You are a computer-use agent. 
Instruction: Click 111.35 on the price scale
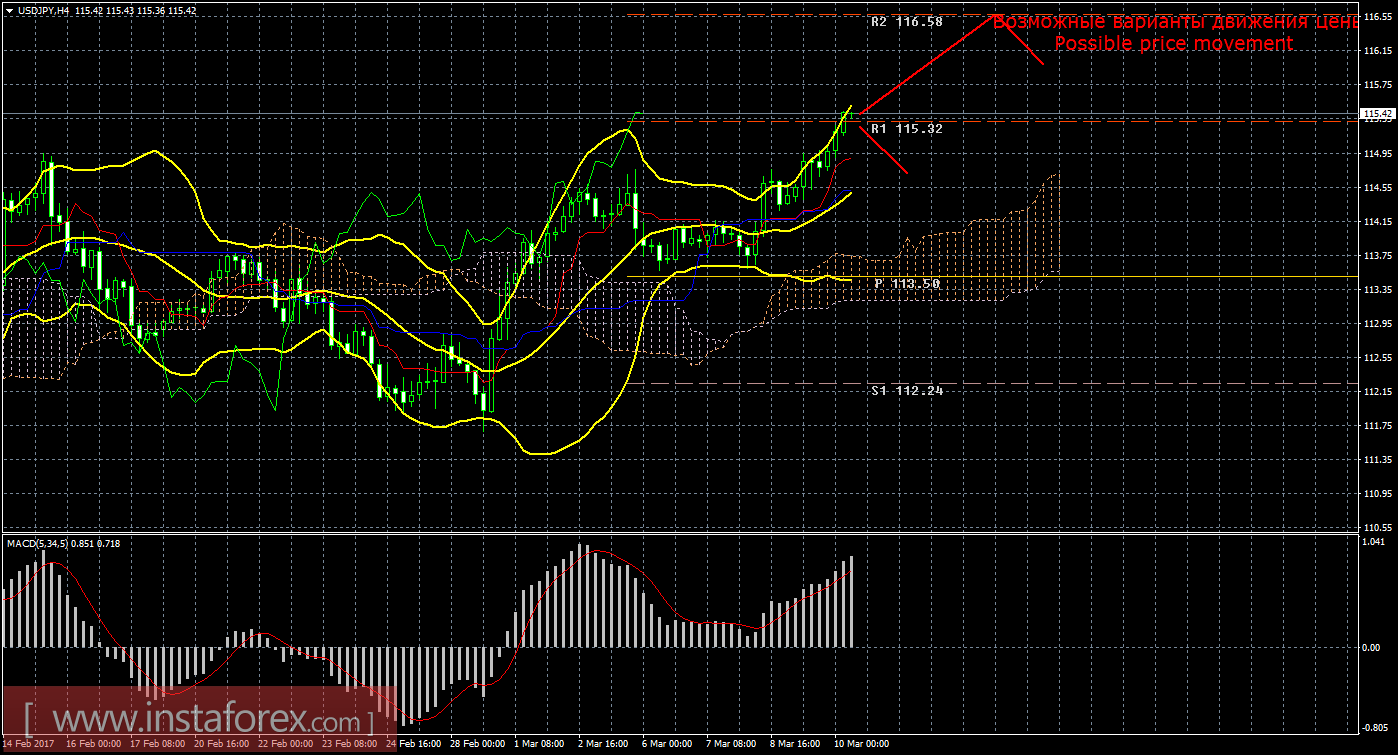1378,459
